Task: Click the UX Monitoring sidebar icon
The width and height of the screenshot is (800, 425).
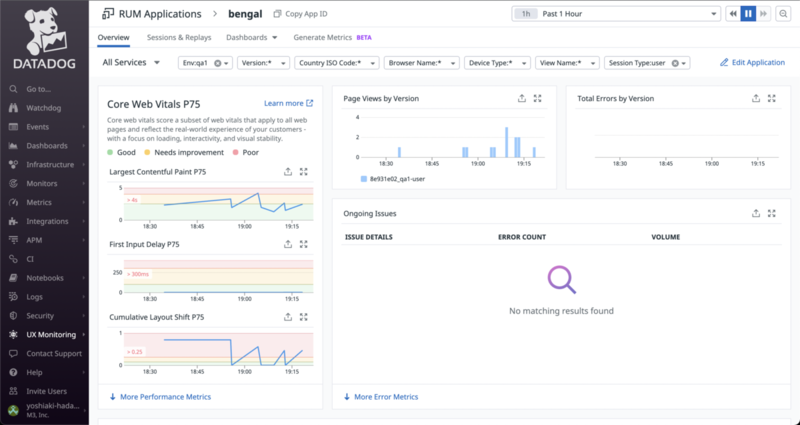Action: click(x=13, y=334)
